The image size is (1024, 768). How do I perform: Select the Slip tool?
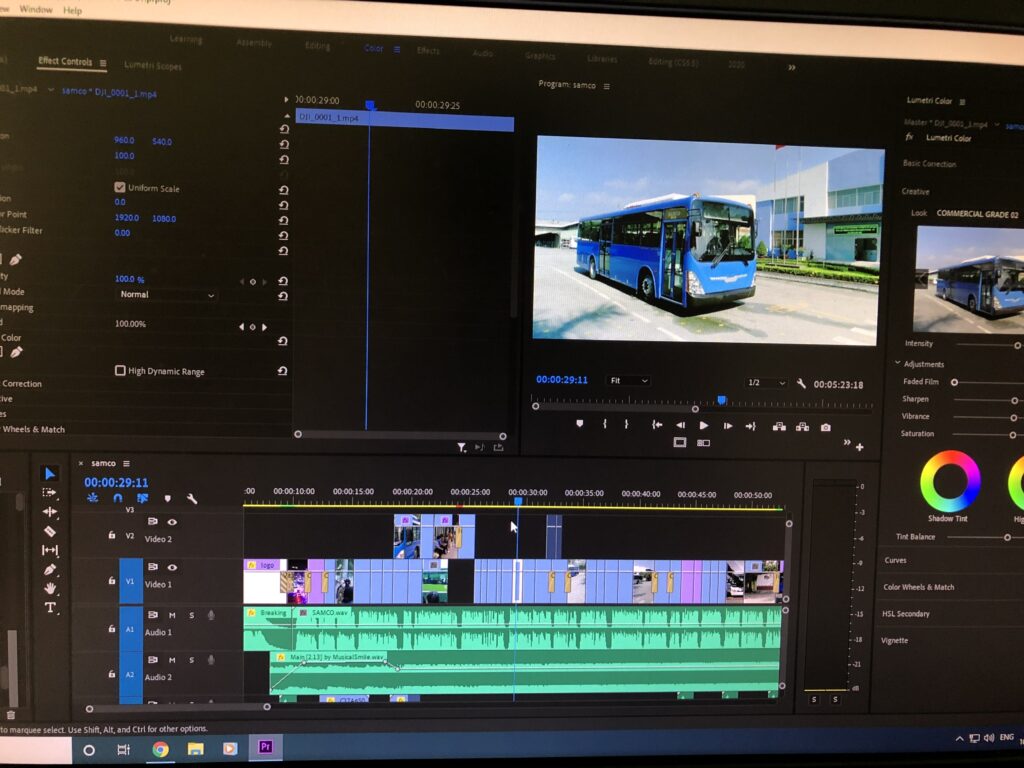(x=50, y=550)
